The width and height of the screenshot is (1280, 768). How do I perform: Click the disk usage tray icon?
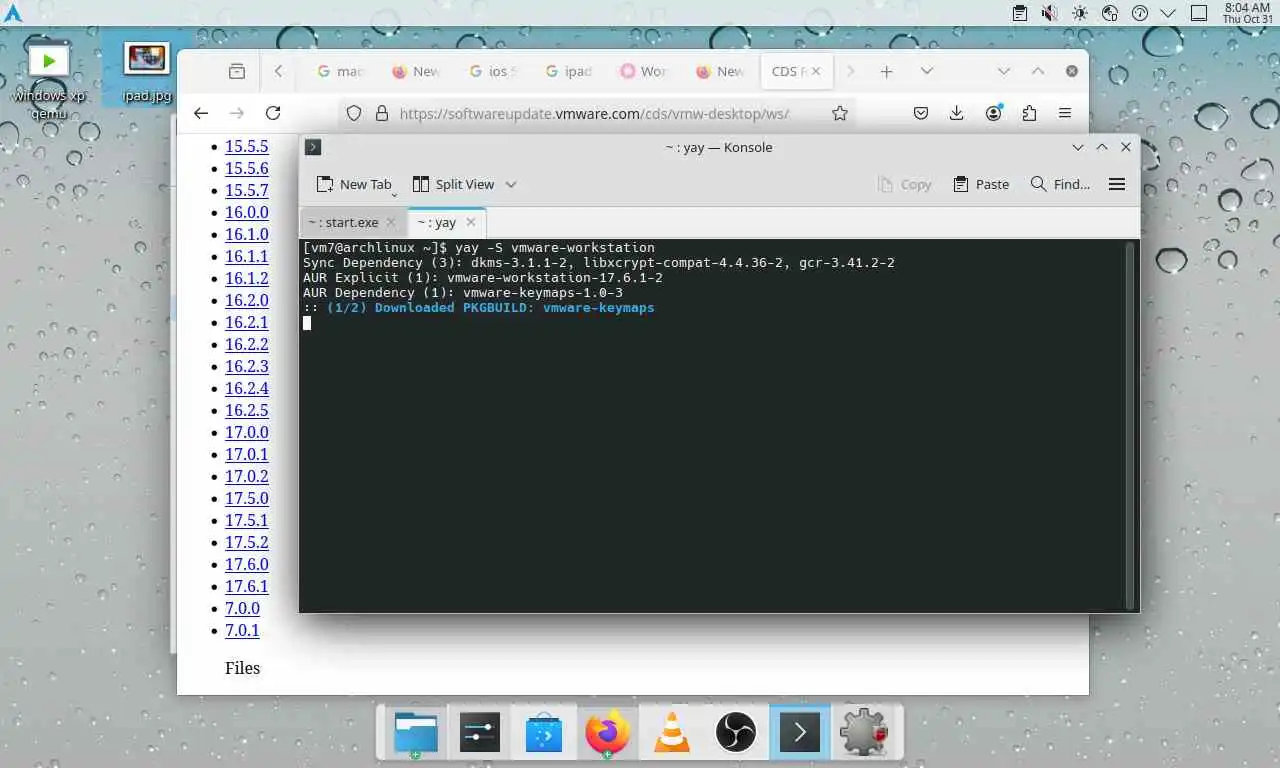pos(1109,13)
